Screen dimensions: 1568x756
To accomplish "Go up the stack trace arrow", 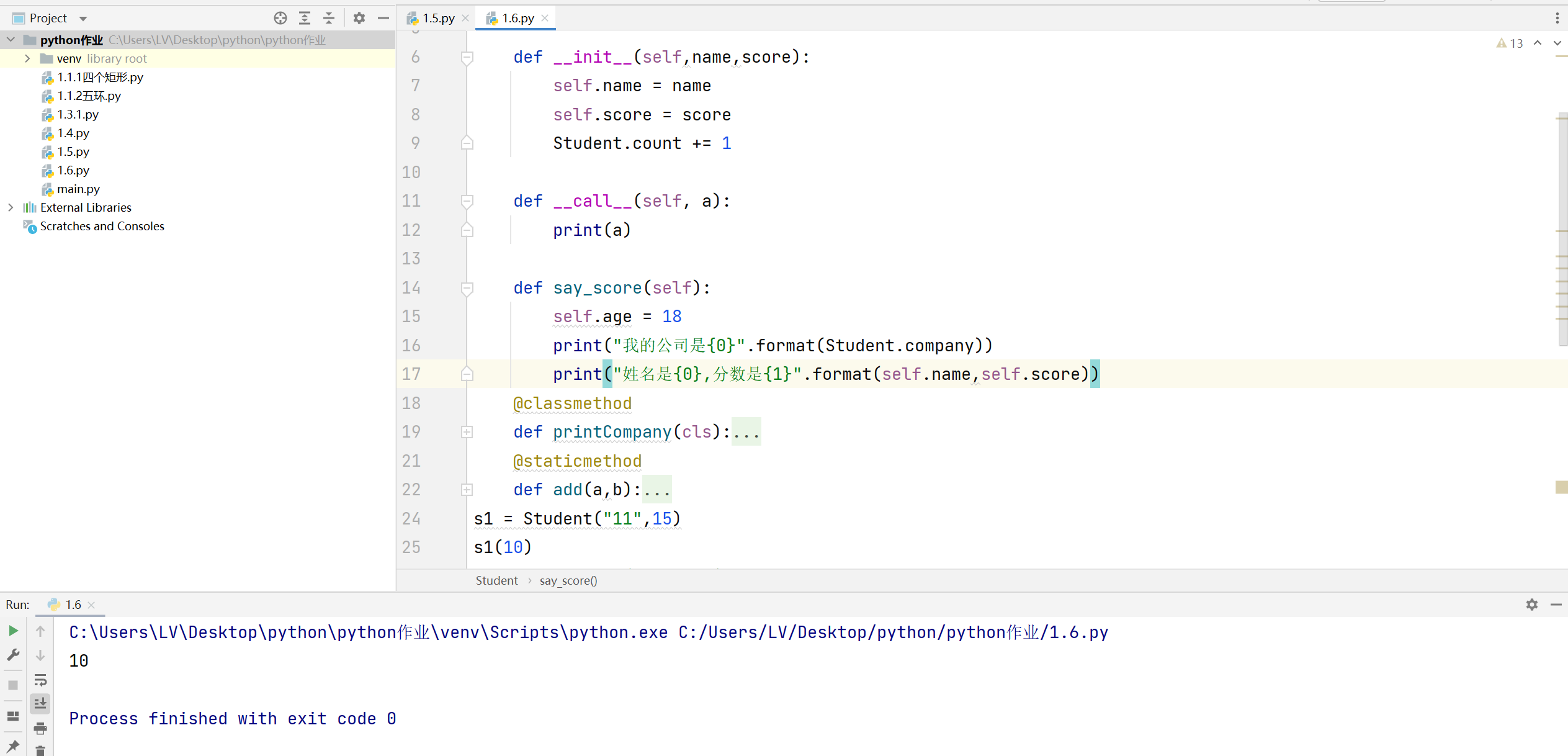I will tap(40, 631).
